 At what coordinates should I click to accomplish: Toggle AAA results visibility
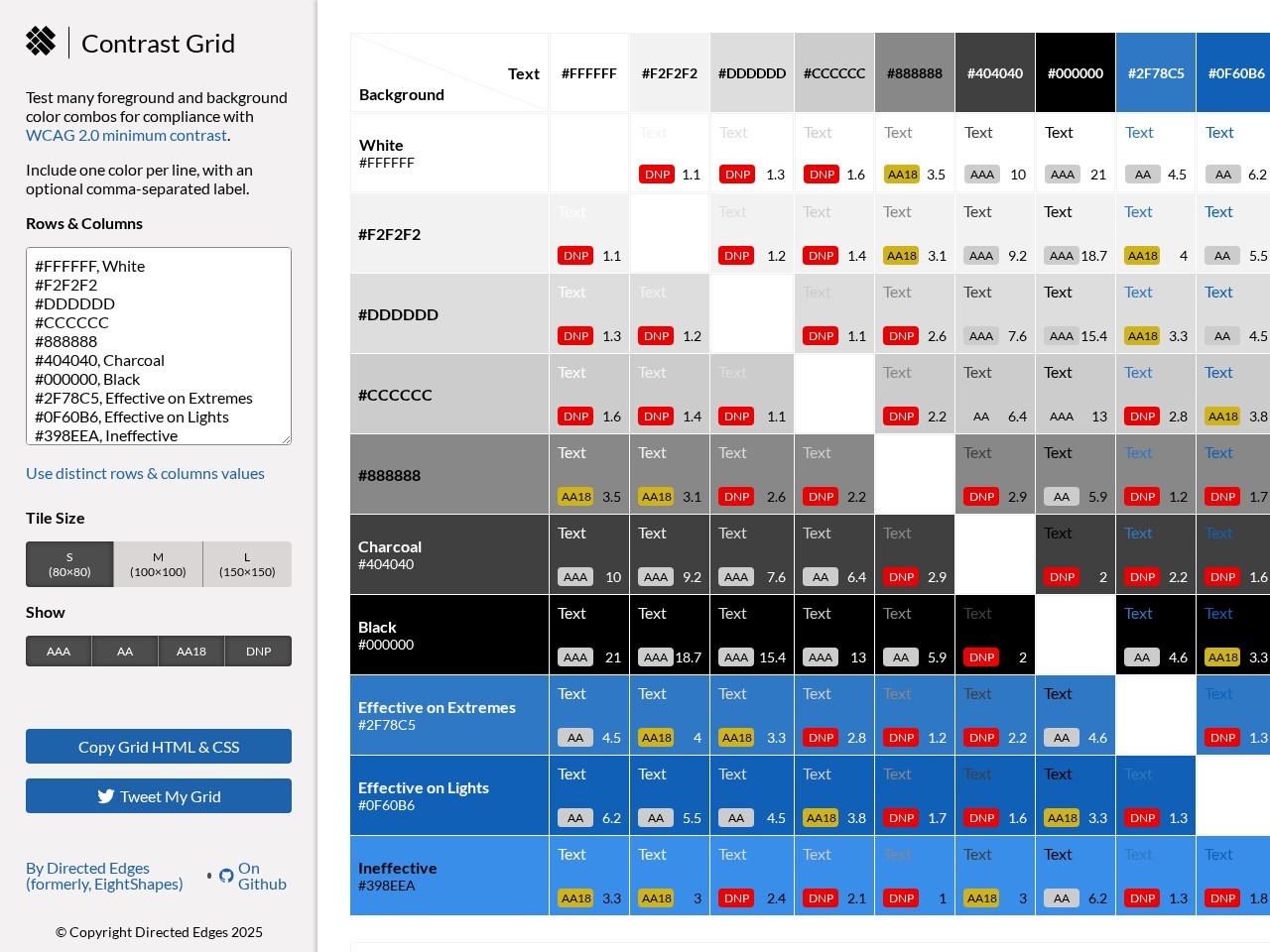click(x=59, y=652)
